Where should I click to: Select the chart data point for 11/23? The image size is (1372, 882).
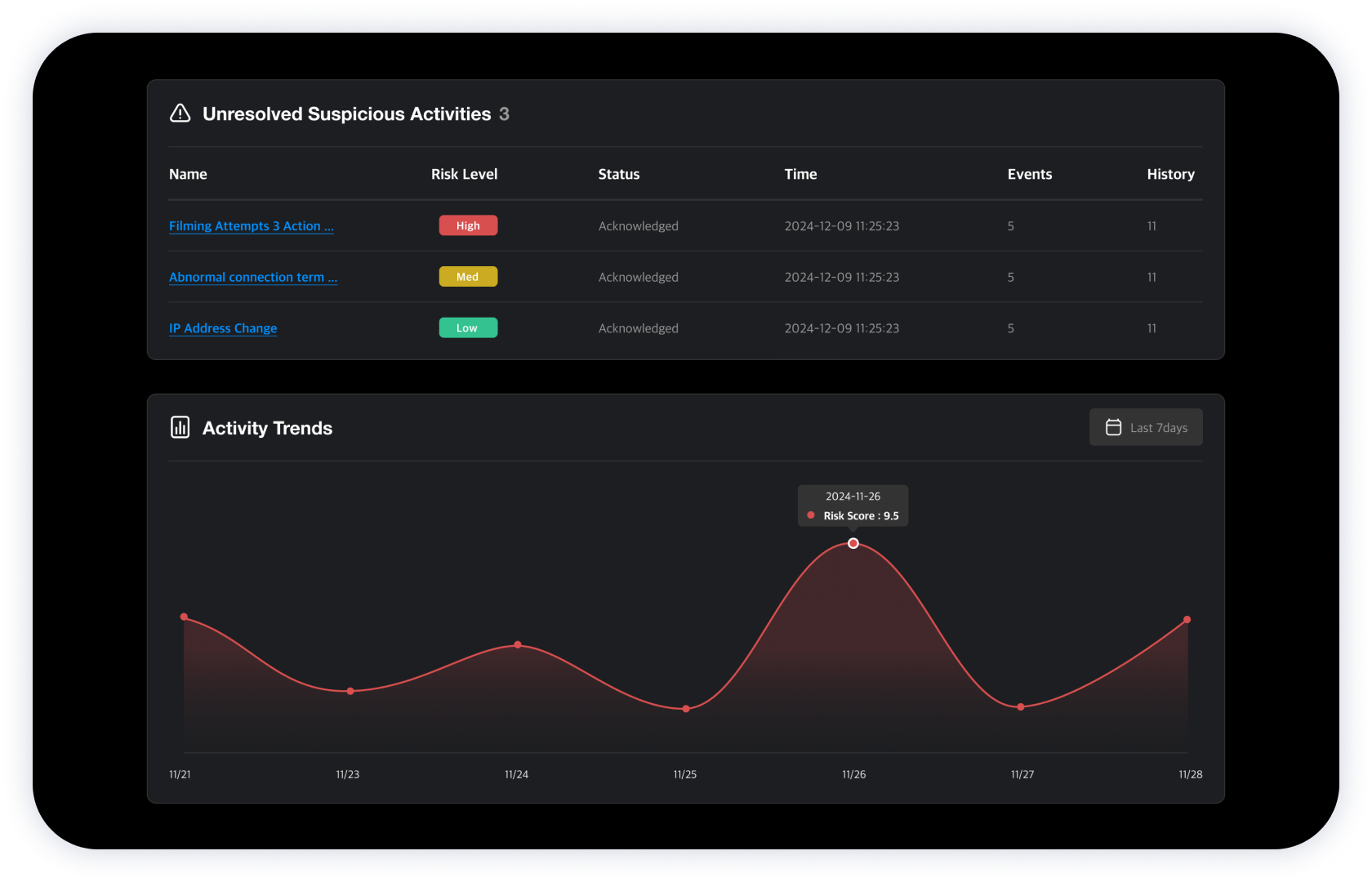[x=350, y=691]
